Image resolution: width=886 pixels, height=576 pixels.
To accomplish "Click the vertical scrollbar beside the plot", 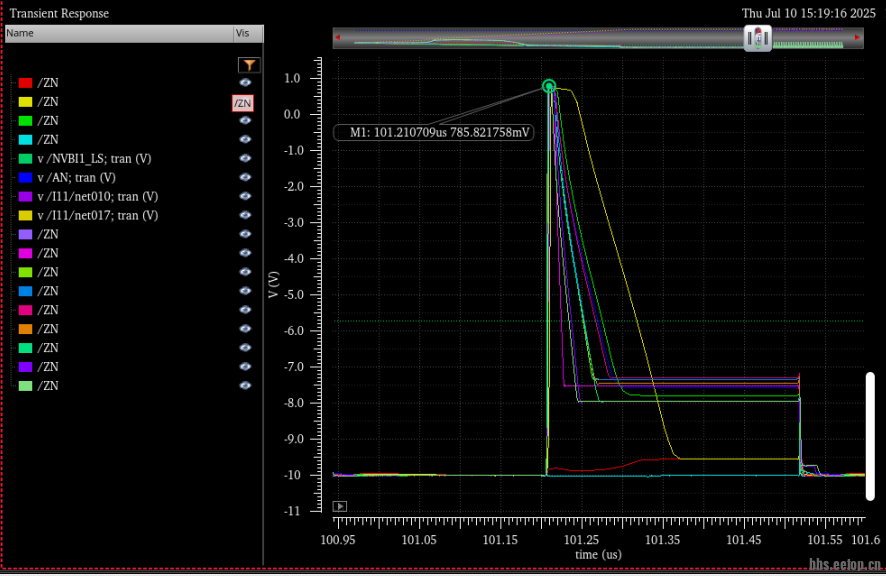I will (870, 436).
